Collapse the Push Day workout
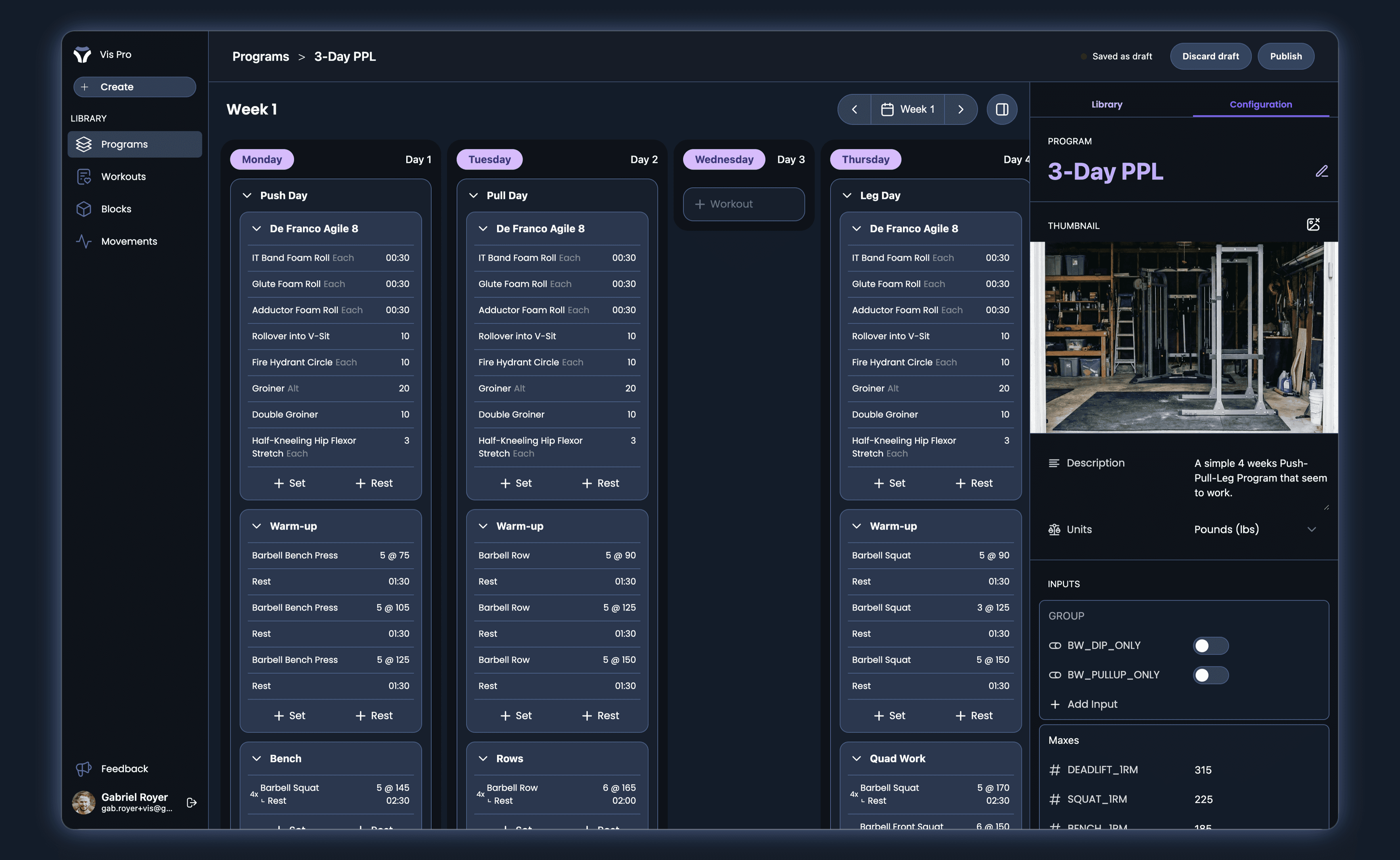1400x860 pixels. [x=247, y=196]
